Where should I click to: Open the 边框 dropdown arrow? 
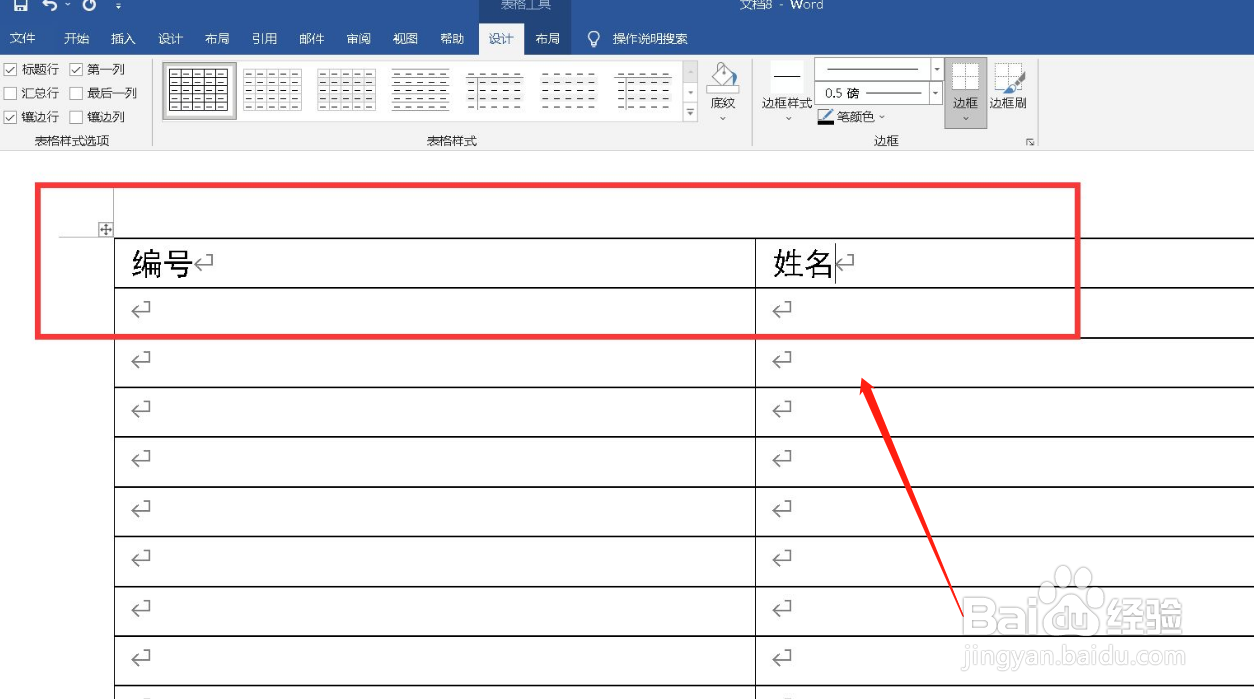[965, 118]
